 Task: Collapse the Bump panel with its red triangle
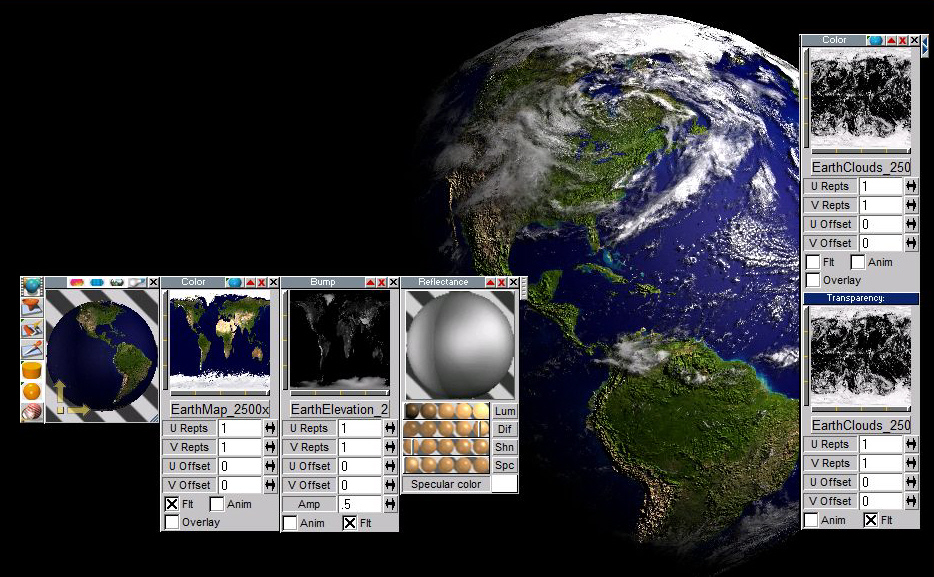(371, 282)
